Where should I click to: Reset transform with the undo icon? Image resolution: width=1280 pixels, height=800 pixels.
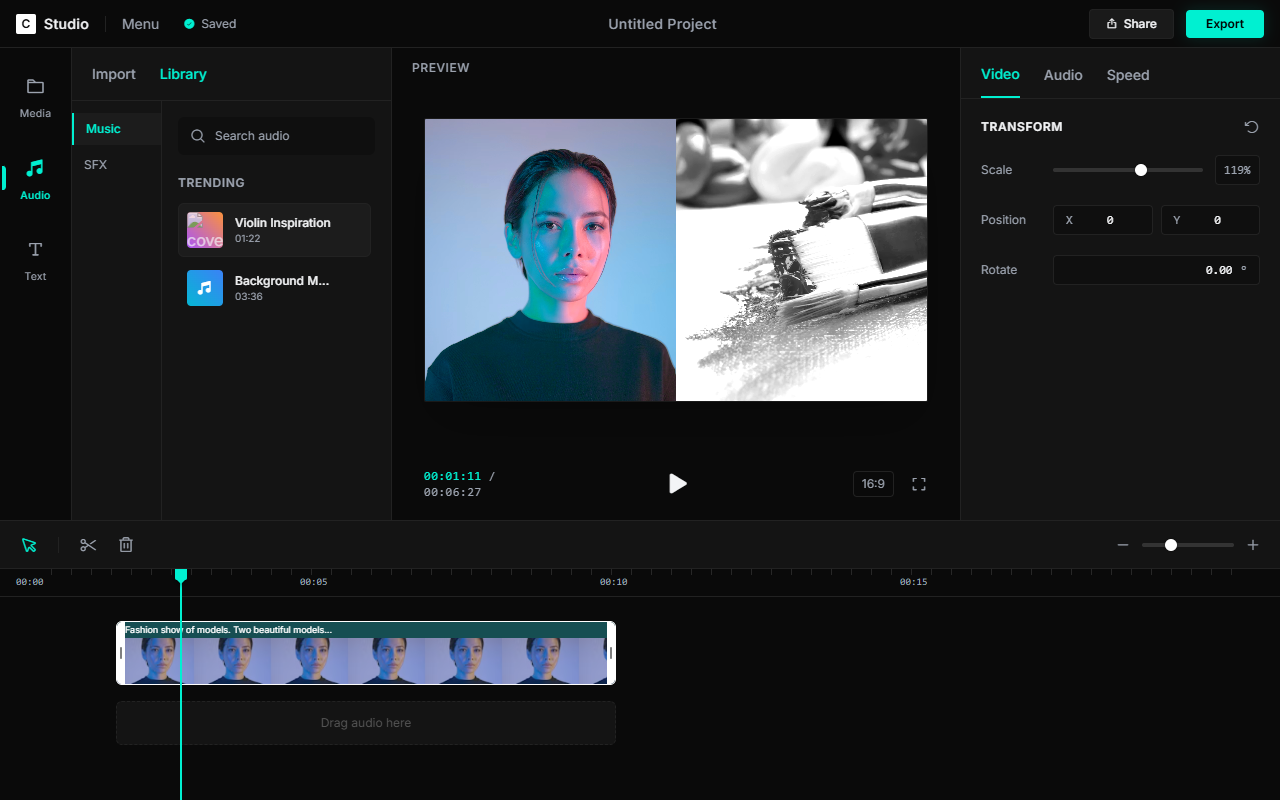tap(1251, 127)
